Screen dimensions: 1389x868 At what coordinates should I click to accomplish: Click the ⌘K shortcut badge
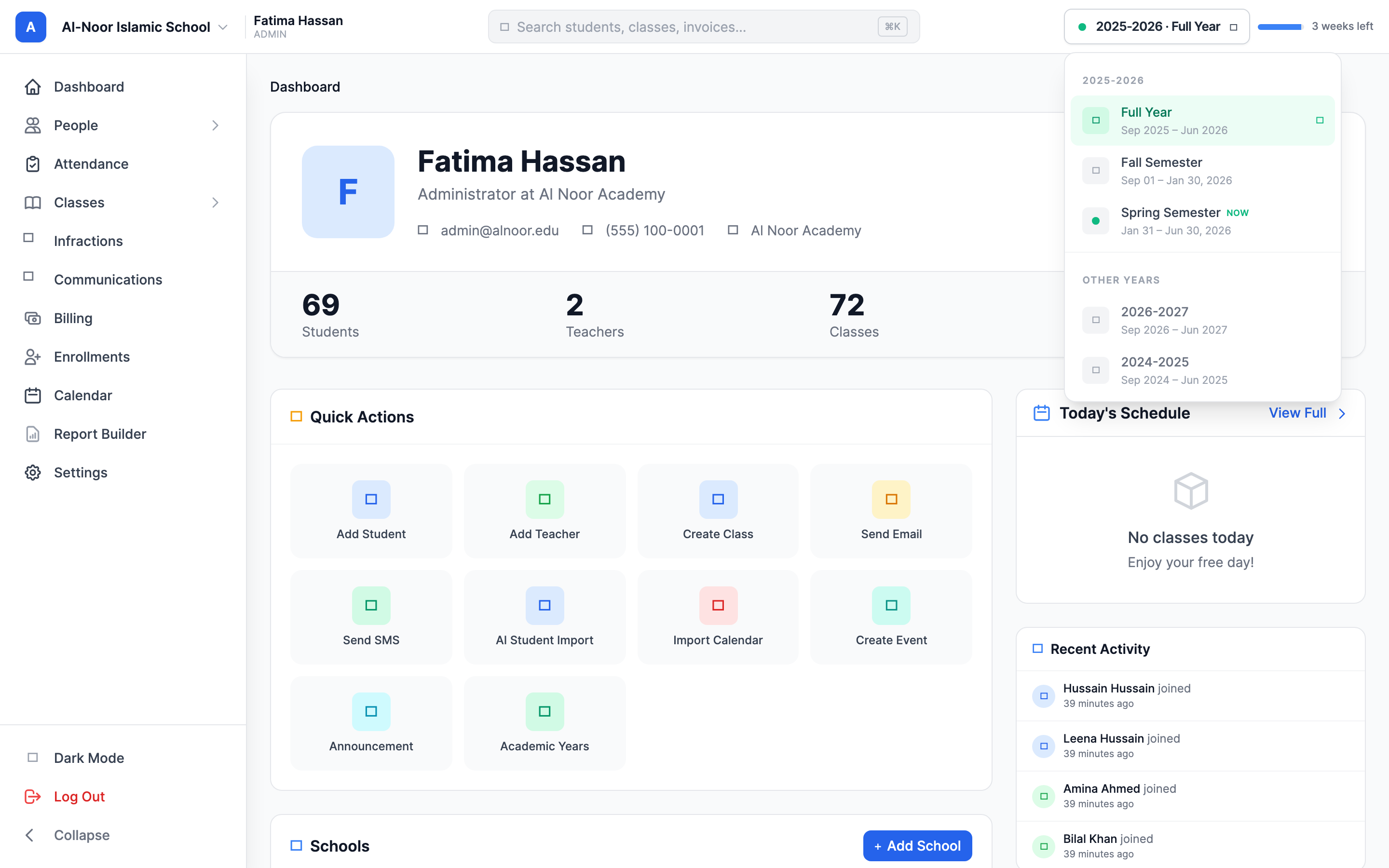tap(893, 27)
